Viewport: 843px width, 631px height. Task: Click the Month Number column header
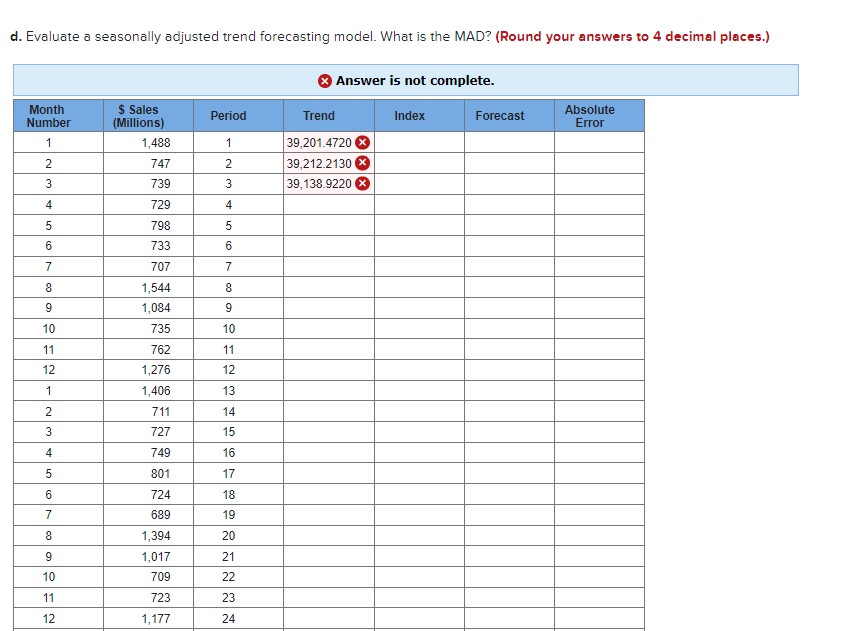click(x=58, y=116)
